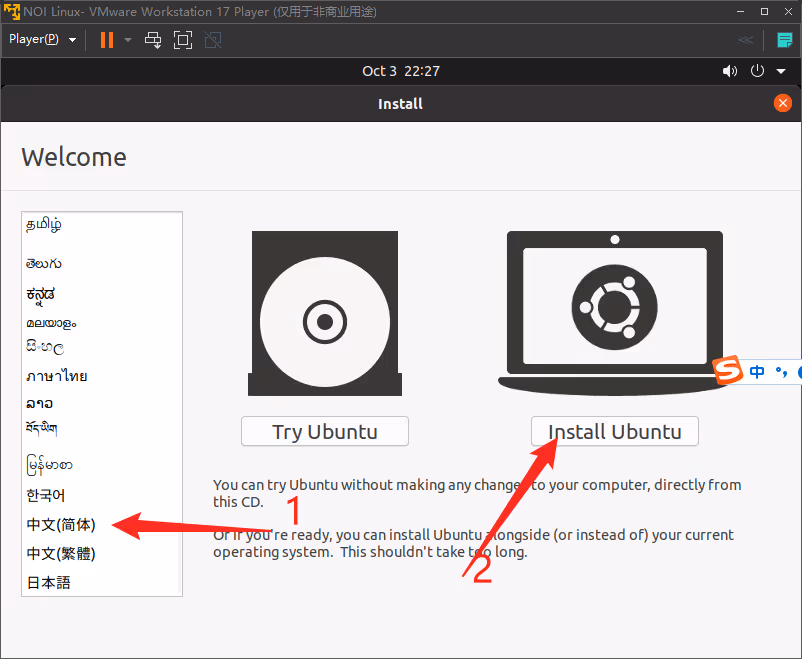
Task: Open the VMware notes panel icon
Action: 785,40
